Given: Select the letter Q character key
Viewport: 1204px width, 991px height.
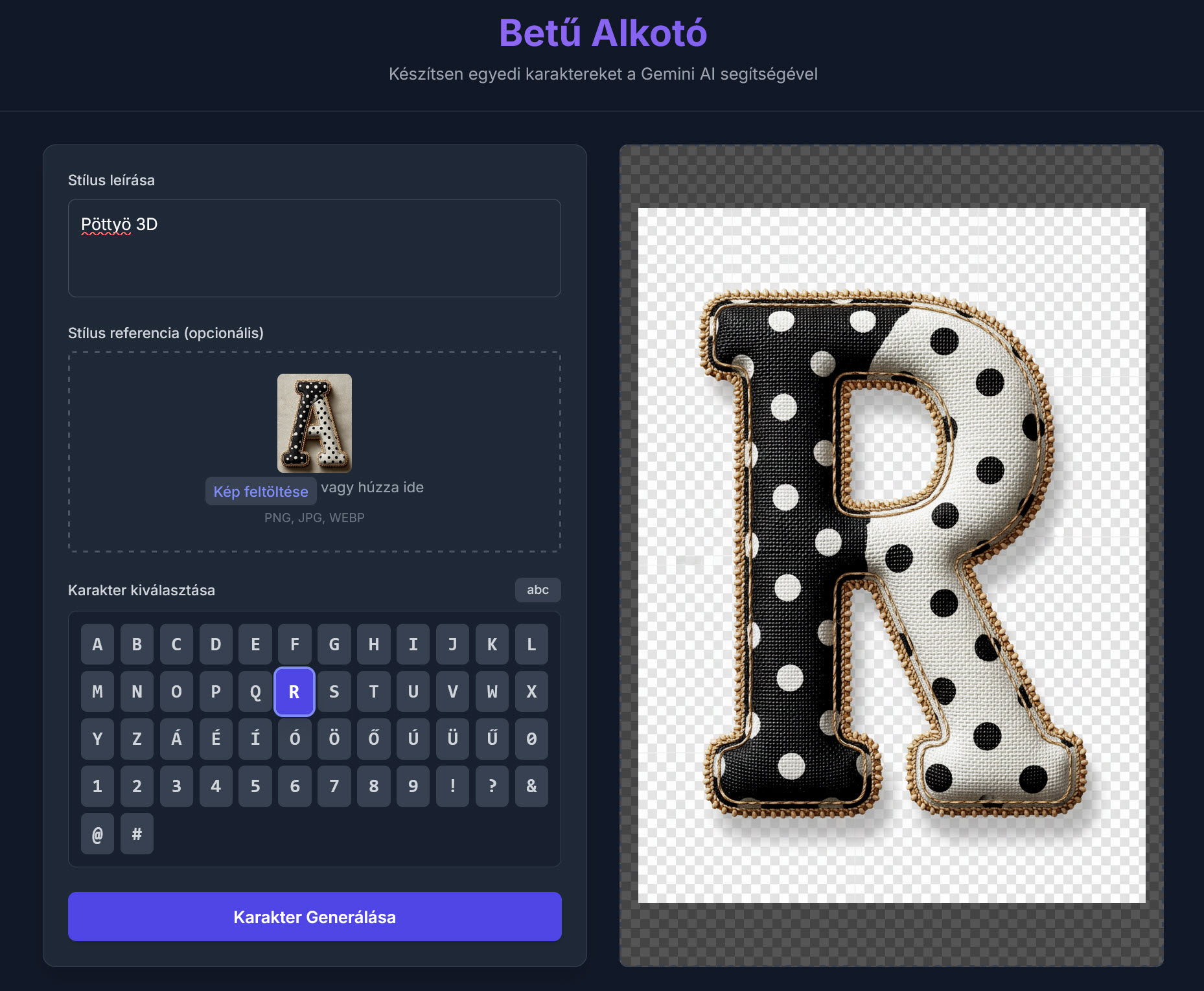Looking at the screenshot, I should [255, 692].
